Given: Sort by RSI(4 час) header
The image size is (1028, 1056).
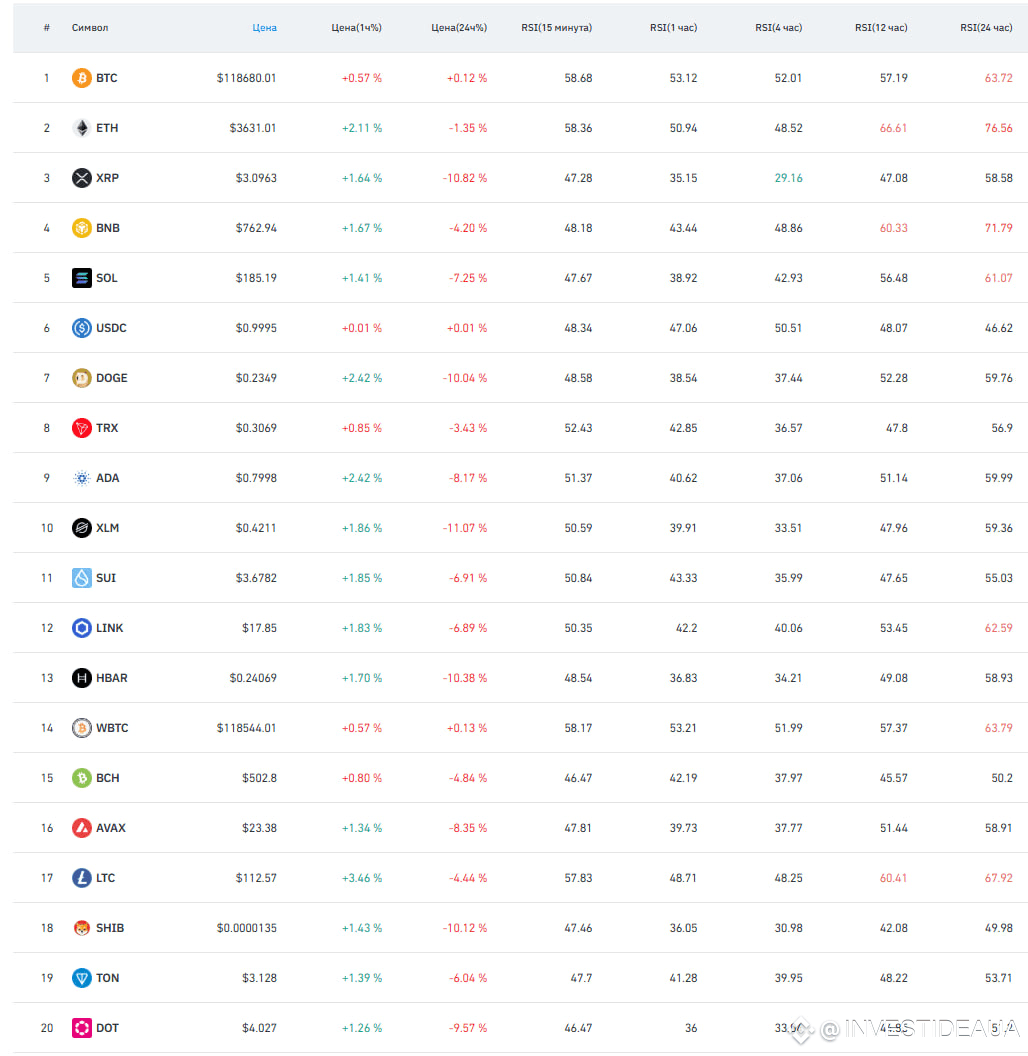Looking at the screenshot, I should tap(778, 28).
